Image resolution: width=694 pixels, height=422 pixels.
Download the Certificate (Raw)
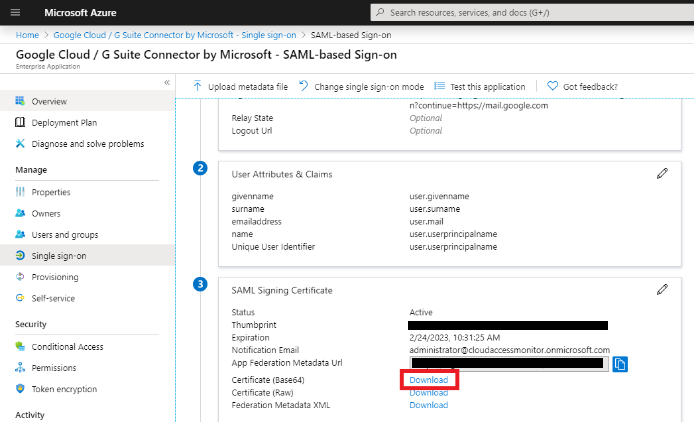click(428, 392)
